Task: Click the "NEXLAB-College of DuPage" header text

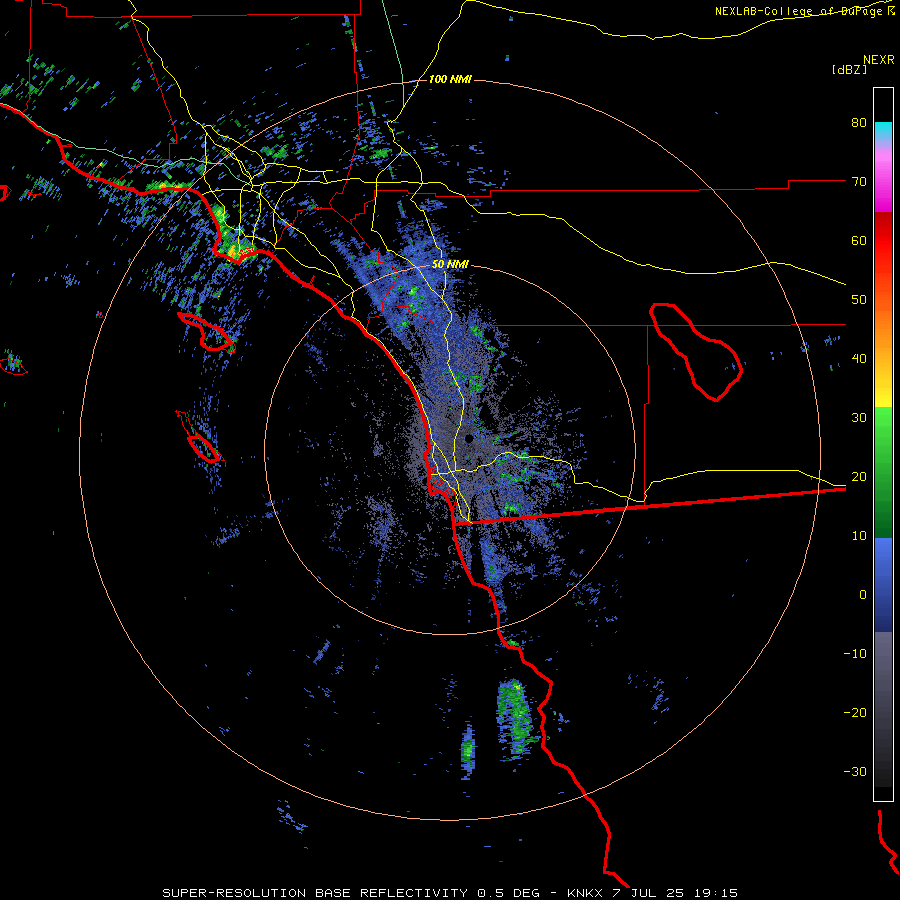Action: (x=798, y=11)
